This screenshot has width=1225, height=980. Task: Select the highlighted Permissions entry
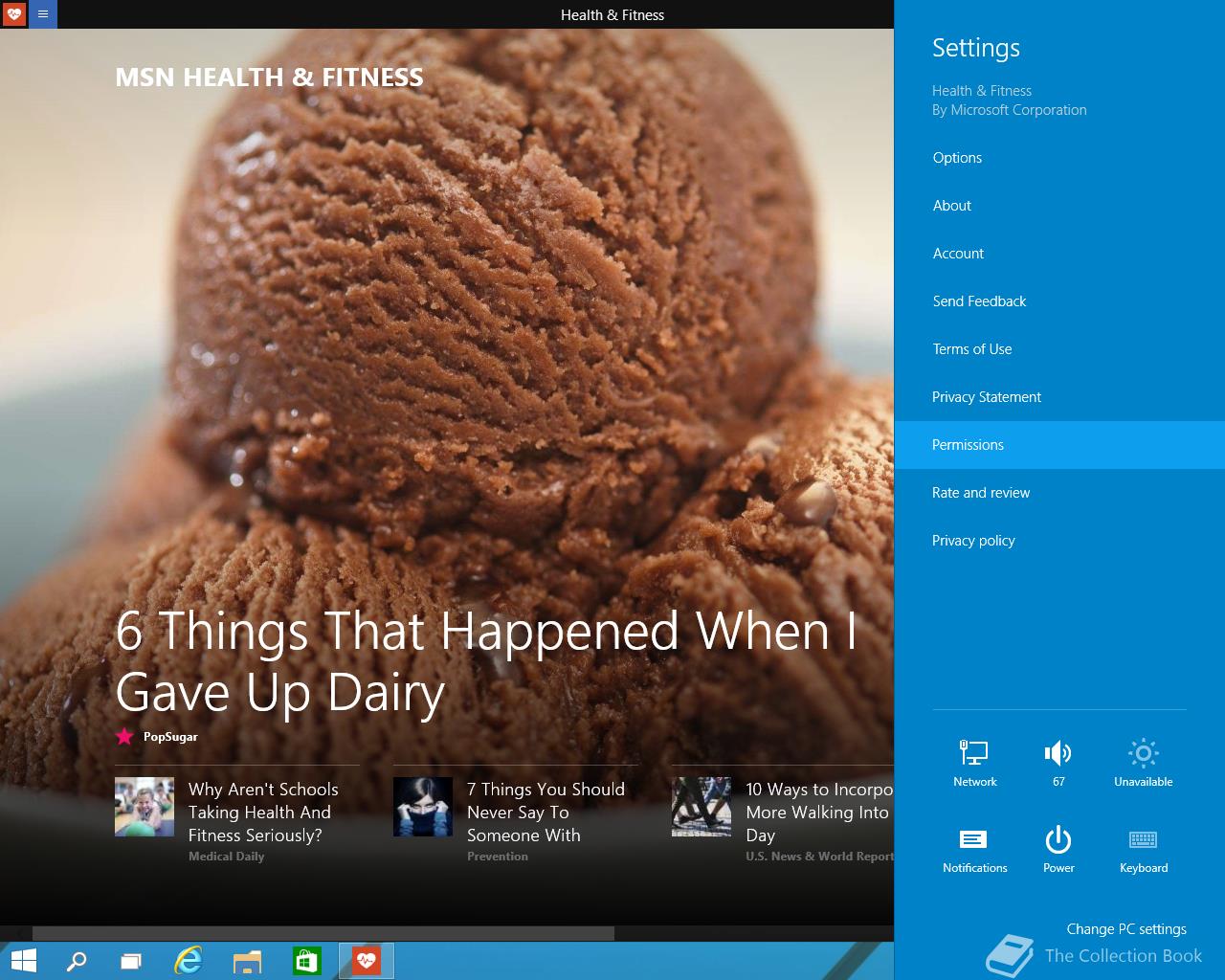point(1059,445)
